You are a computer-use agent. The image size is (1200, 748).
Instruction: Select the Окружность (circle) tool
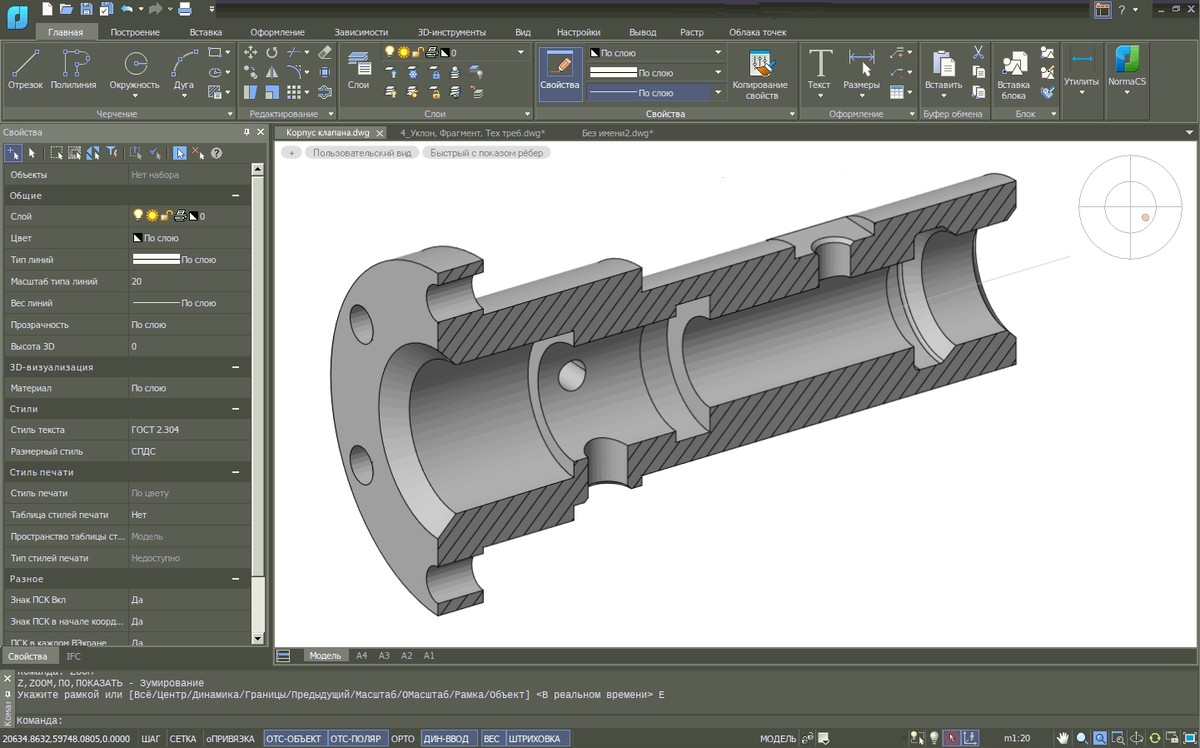tap(134, 70)
